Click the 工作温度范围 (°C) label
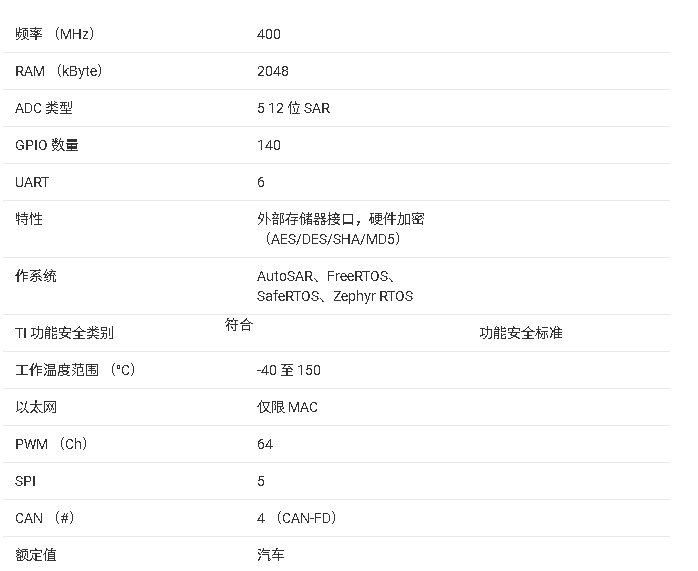The image size is (698, 571). [x=75, y=370]
